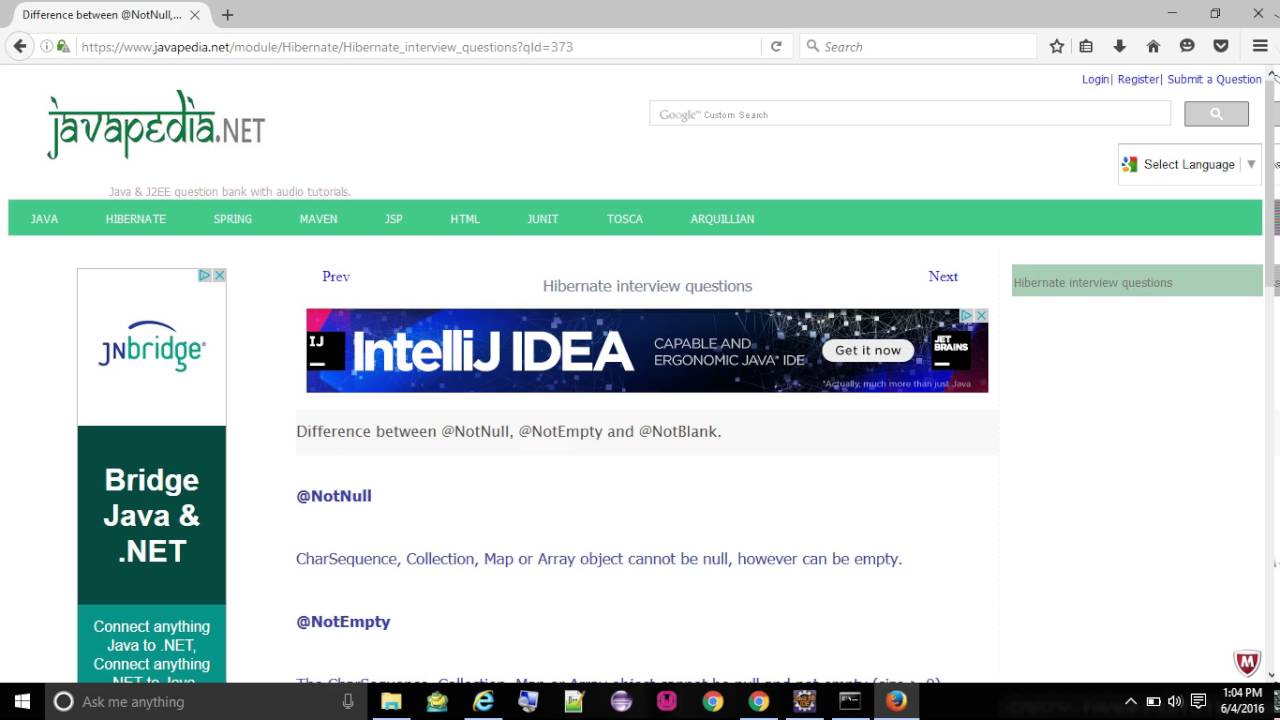Image resolution: width=1280 pixels, height=720 pixels.
Task: Switch to Firefox taskbar icon
Action: (896, 701)
